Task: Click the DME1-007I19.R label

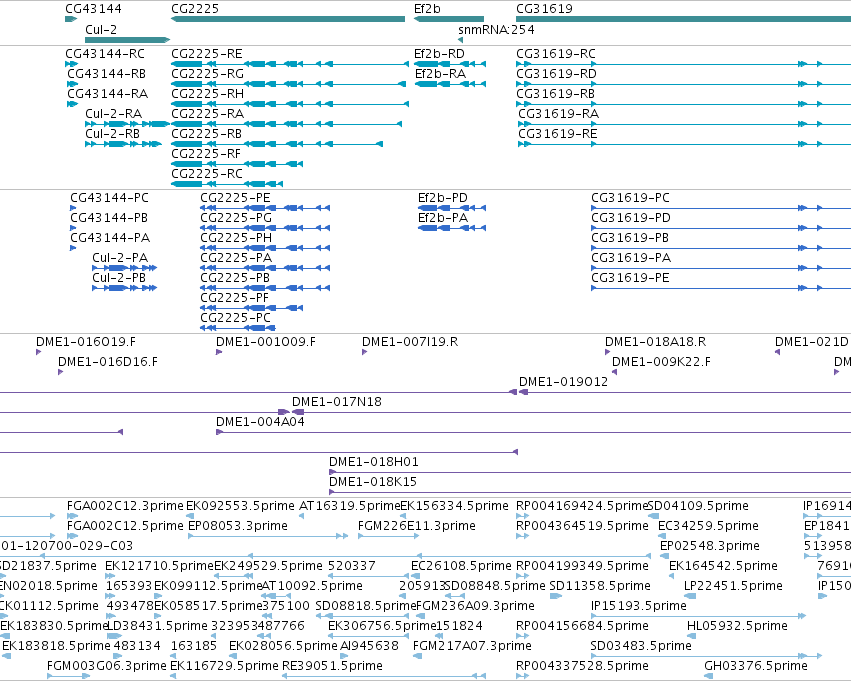Action: [410, 342]
